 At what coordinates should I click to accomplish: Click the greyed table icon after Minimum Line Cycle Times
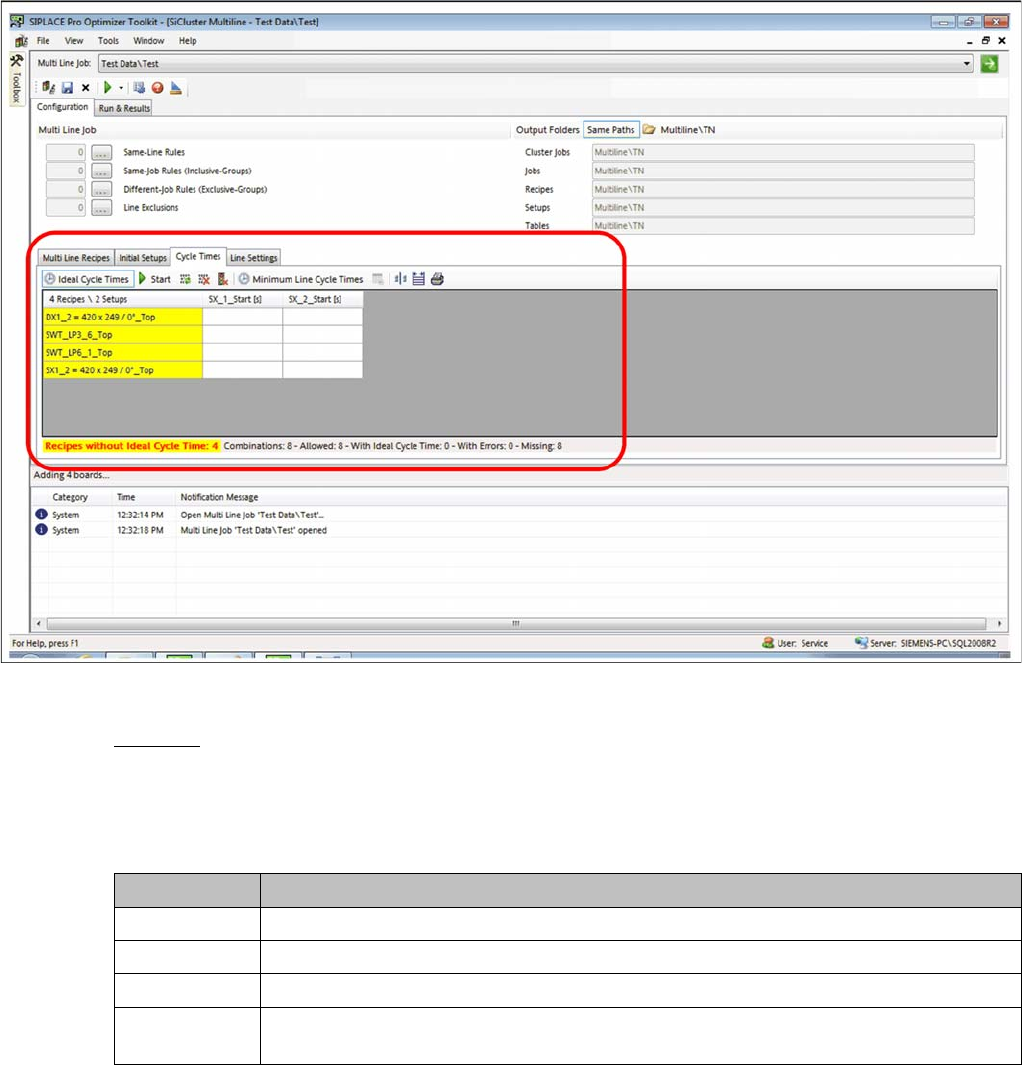point(378,279)
